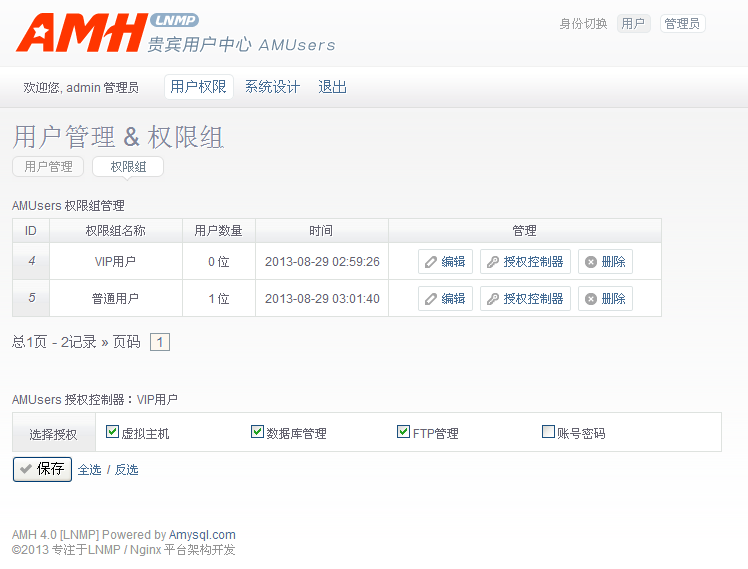
Task: Switch identity to 管理员
Action: pyautogui.click(x=682, y=24)
